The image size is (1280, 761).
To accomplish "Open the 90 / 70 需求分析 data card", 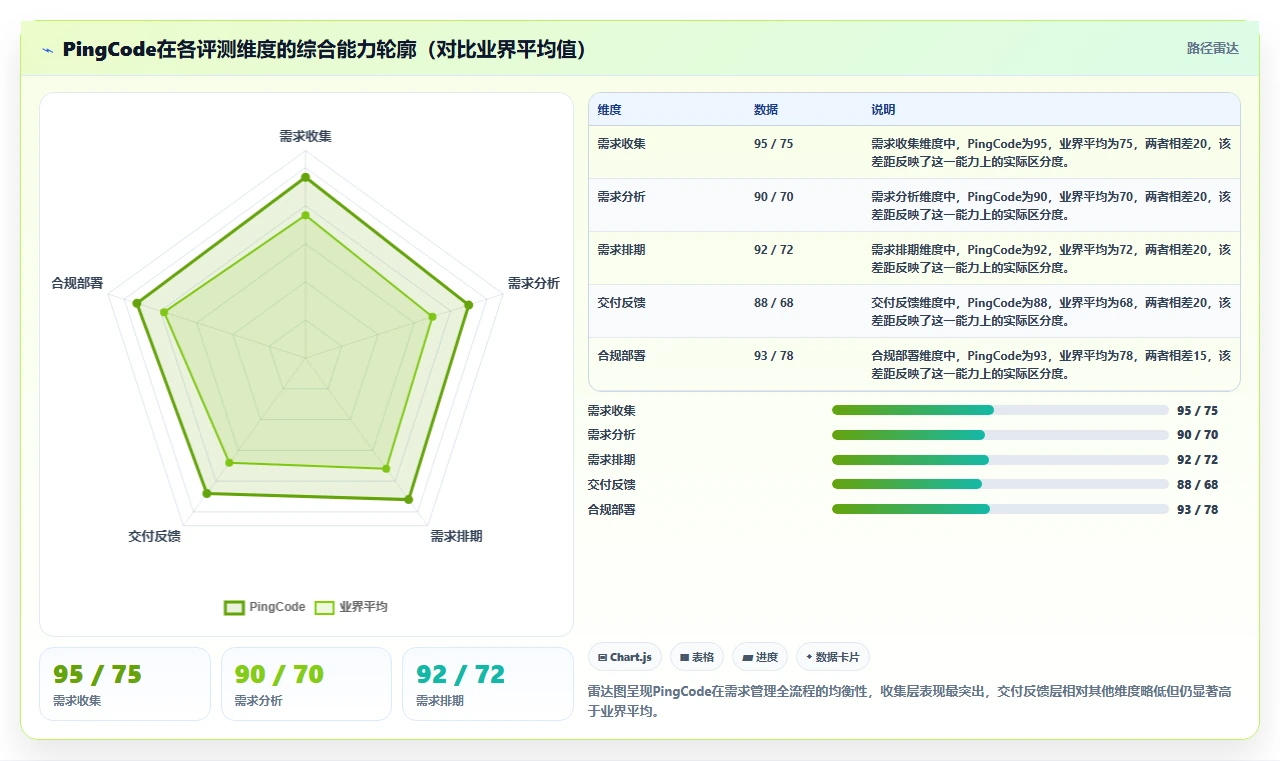I will [306, 684].
